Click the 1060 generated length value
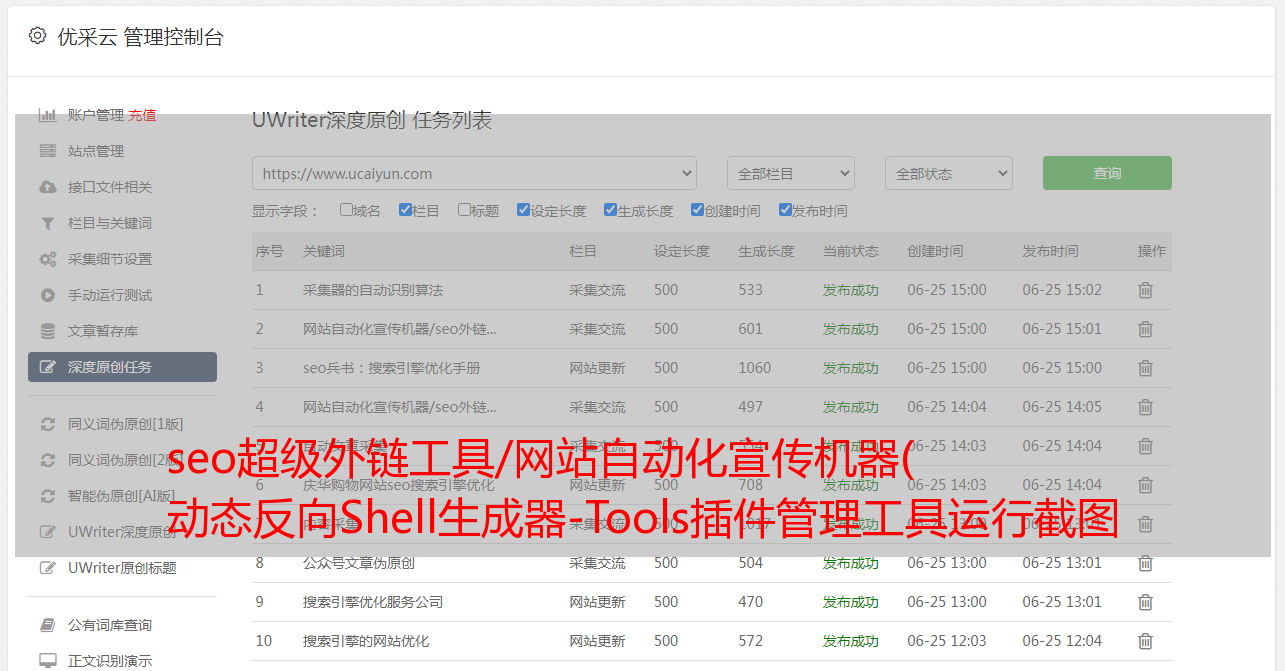The width and height of the screenshot is (1285, 671). pyautogui.click(x=755, y=368)
